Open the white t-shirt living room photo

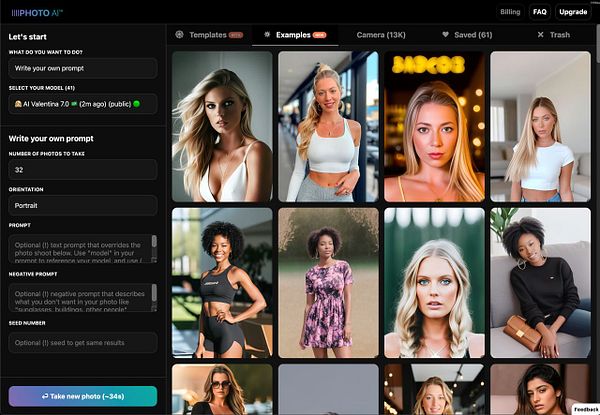click(540, 127)
